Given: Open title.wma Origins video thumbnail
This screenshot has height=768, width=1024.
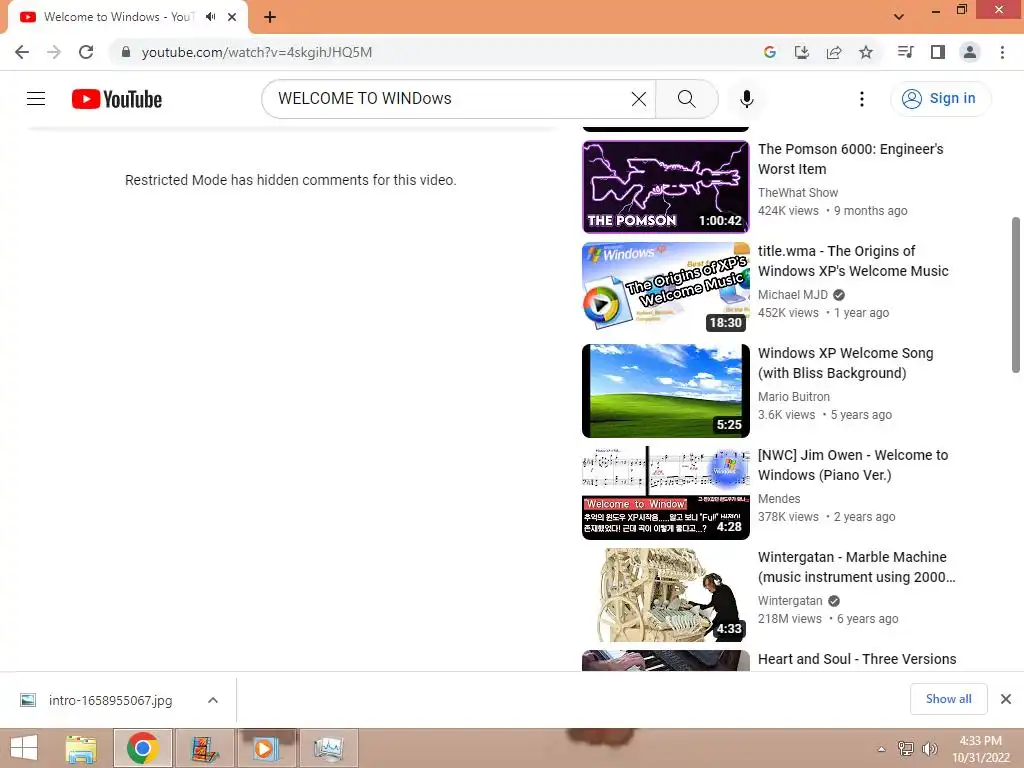Looking at the screenshot, I should click(x=665, y=287).
